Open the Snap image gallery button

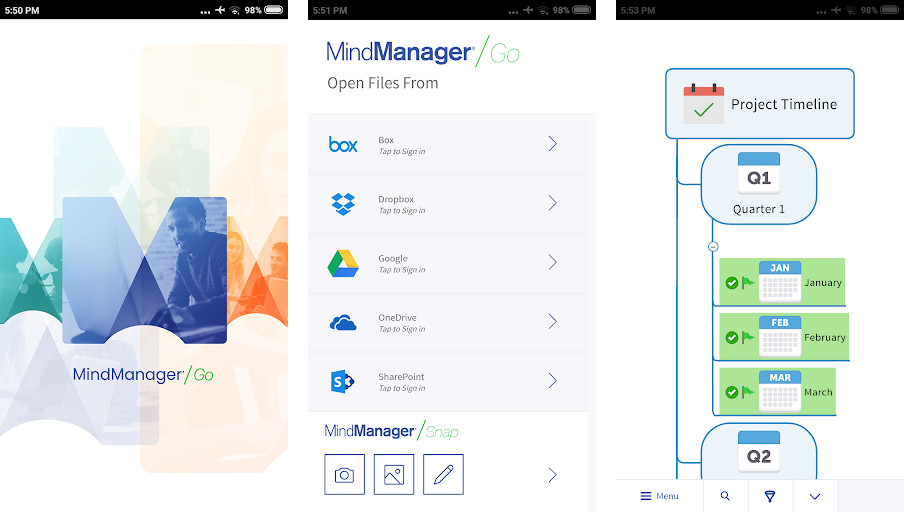click(x=394, y=475)
